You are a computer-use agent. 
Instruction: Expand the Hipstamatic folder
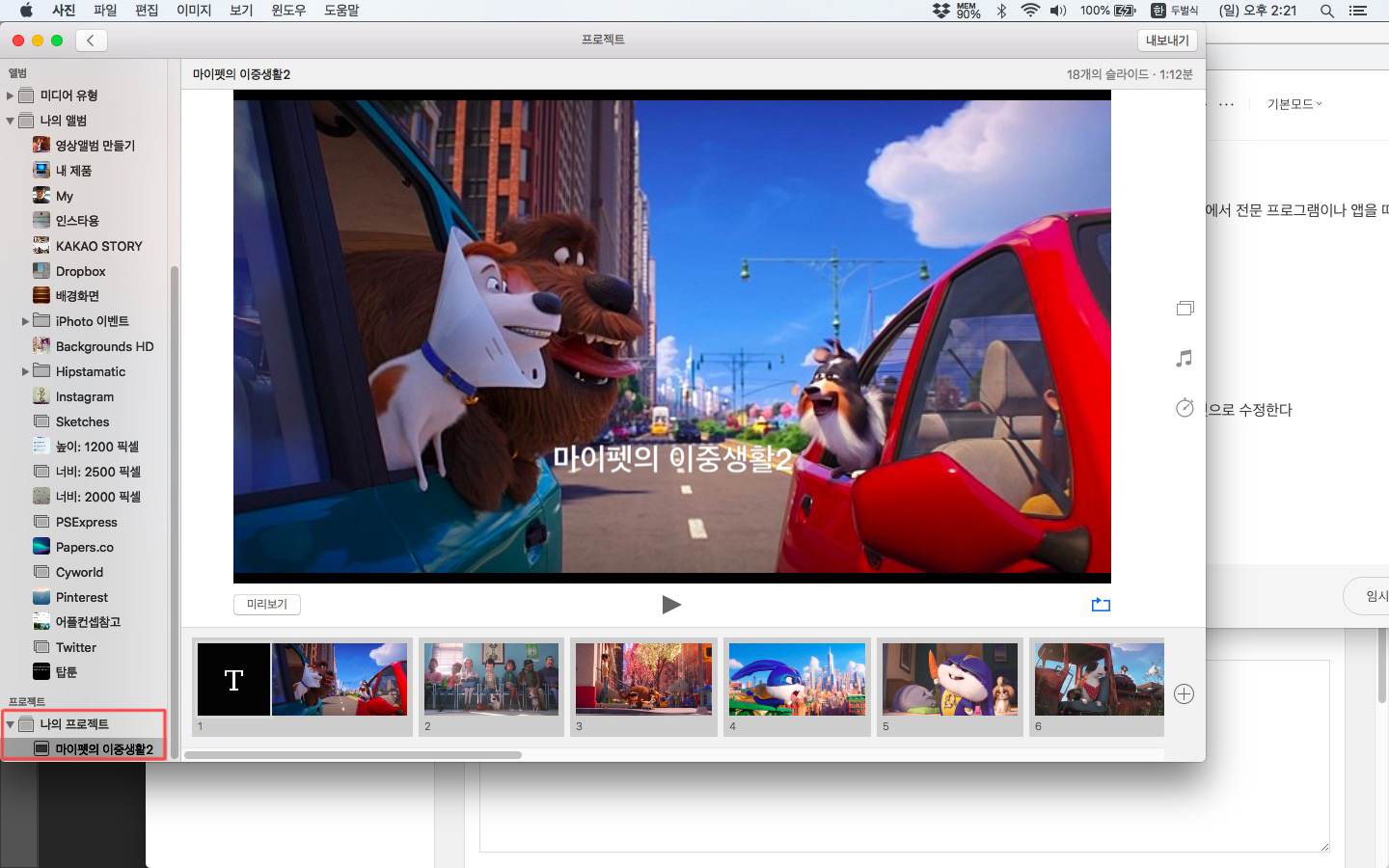tap(25, 371)
